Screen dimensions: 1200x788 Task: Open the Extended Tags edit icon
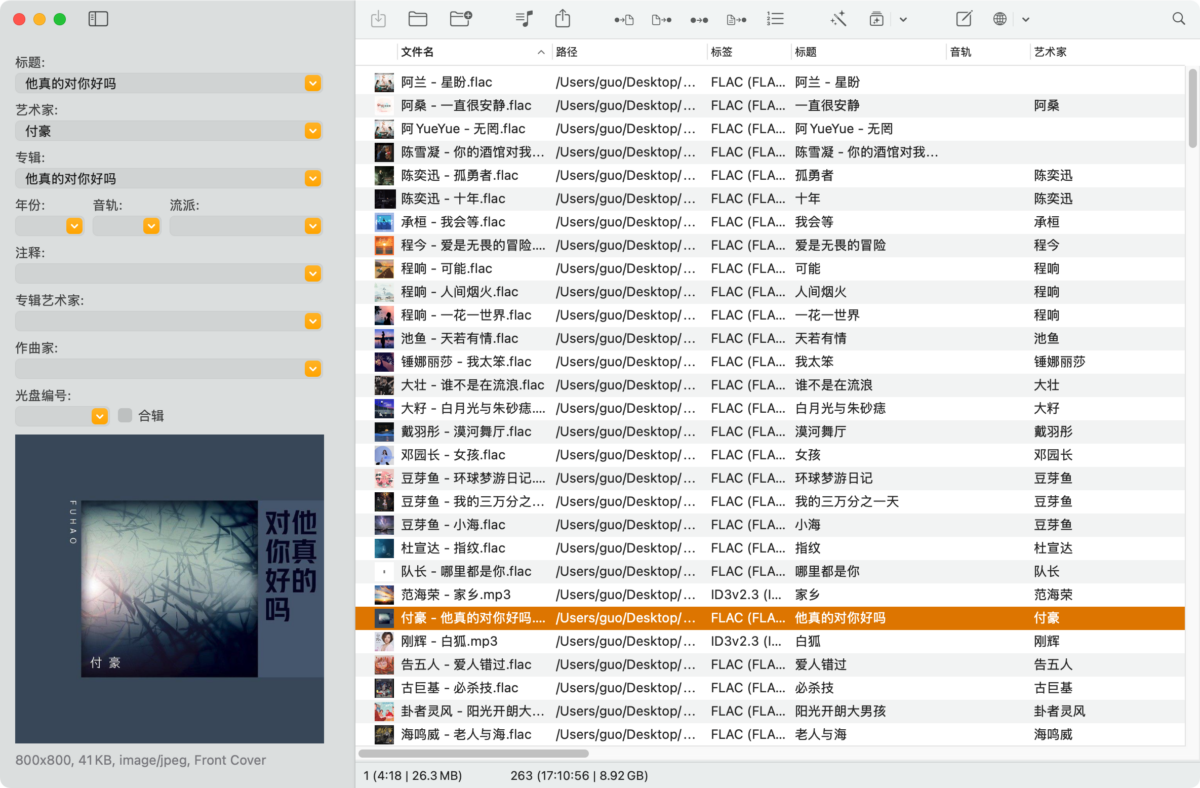(964, 19)
